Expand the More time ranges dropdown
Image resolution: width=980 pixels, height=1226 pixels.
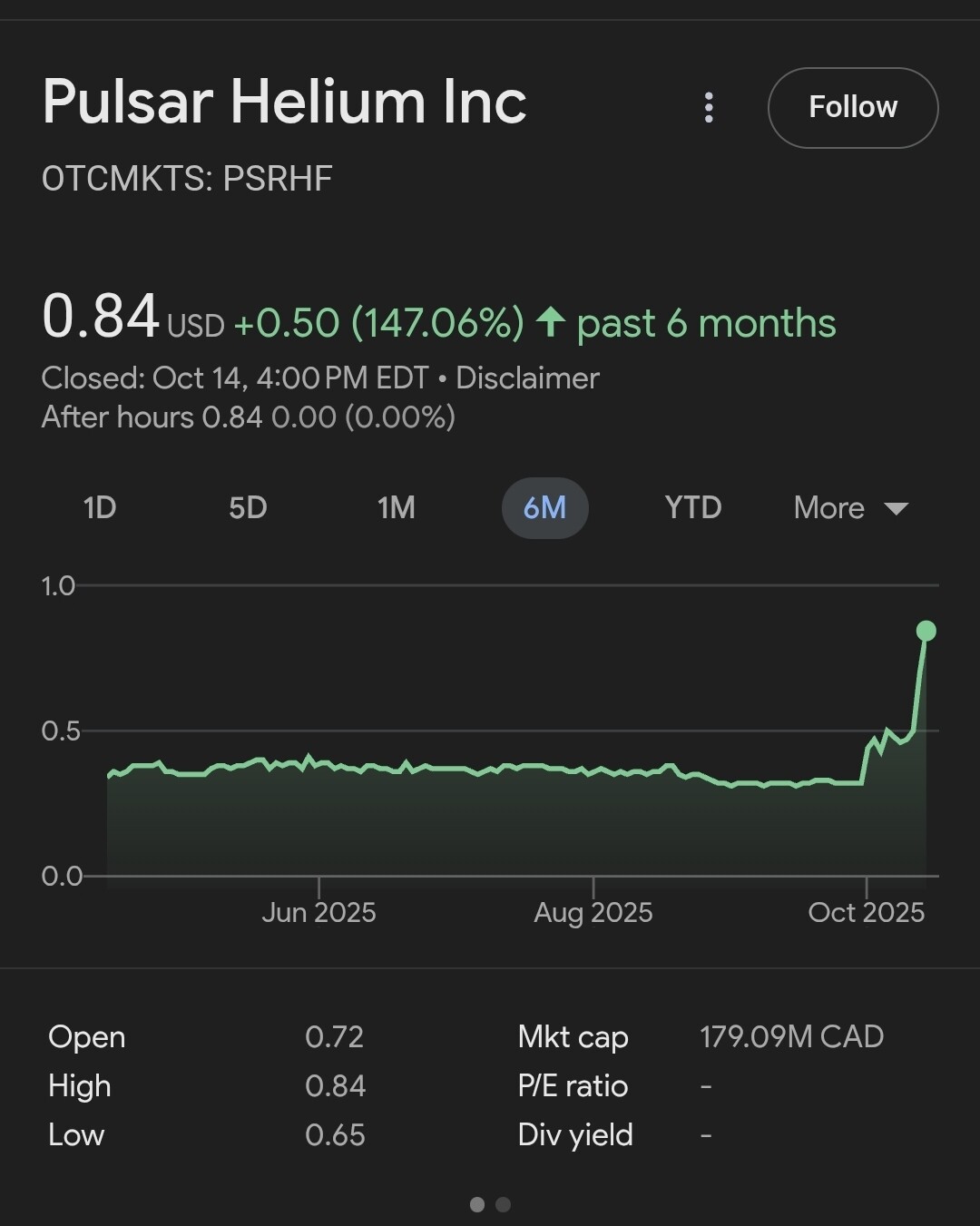point(829,507)
